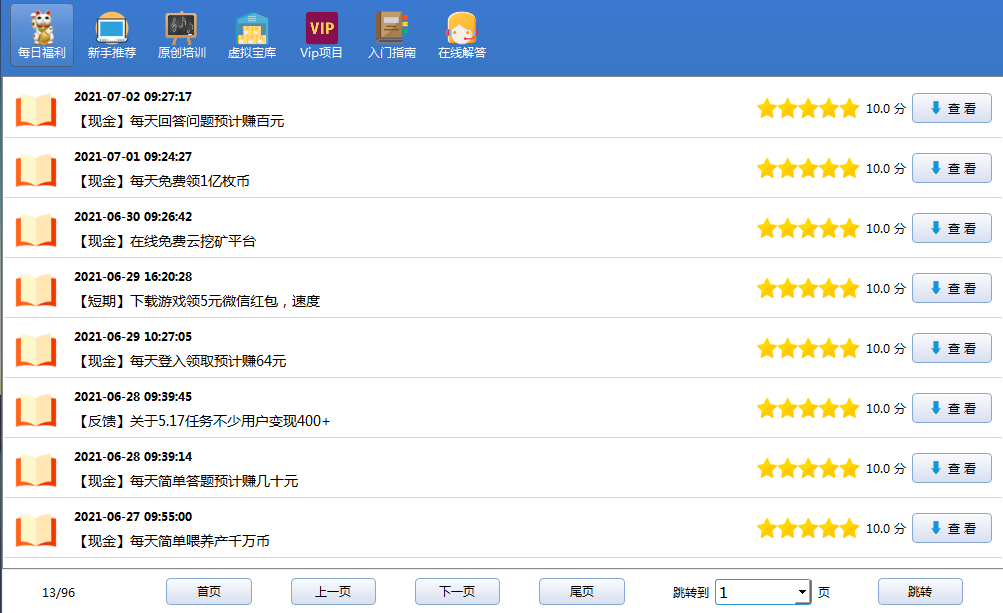Click the star rating of 每天回答问题预计赚百元

(x=807, y=109)
